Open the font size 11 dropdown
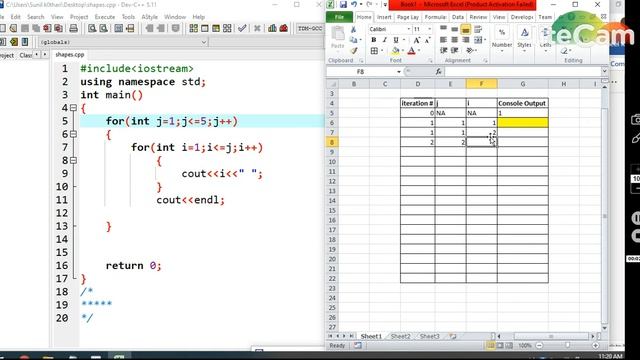This screenshot has height=360, width=640. [x=429, y=29]
